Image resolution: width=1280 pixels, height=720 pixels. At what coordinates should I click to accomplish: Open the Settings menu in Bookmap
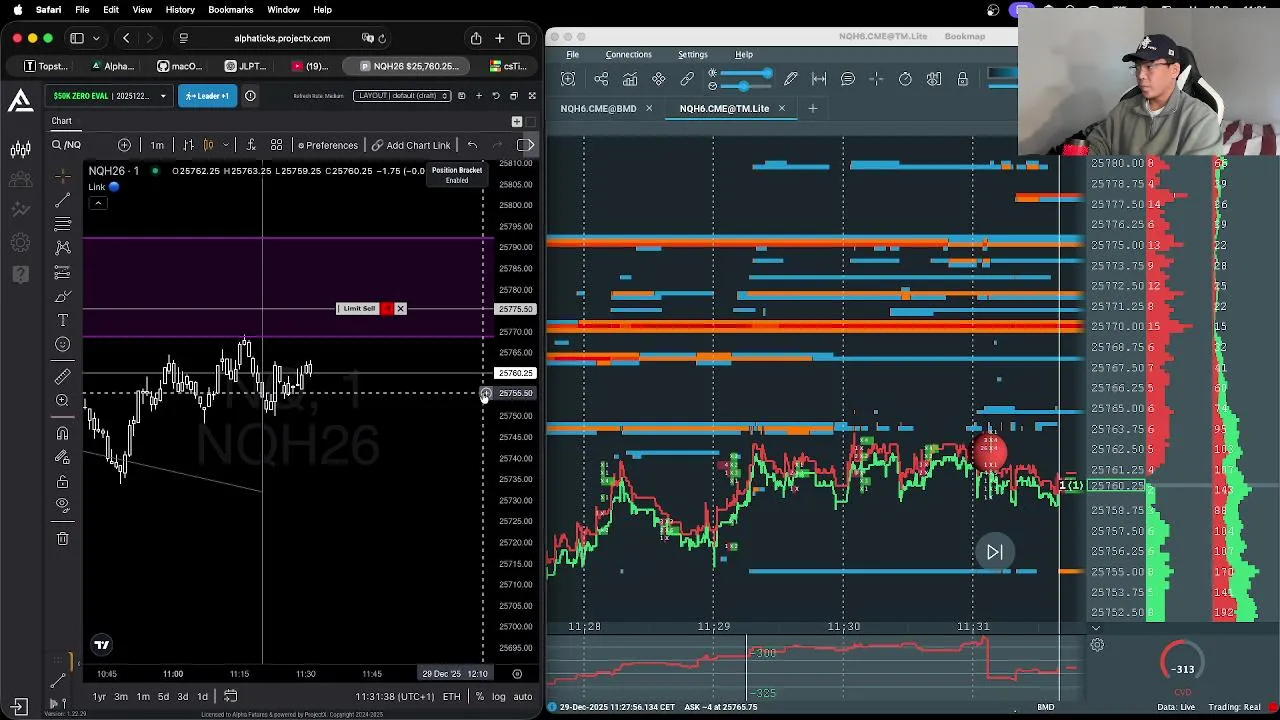pyautogui.click(x=692, y=54)
